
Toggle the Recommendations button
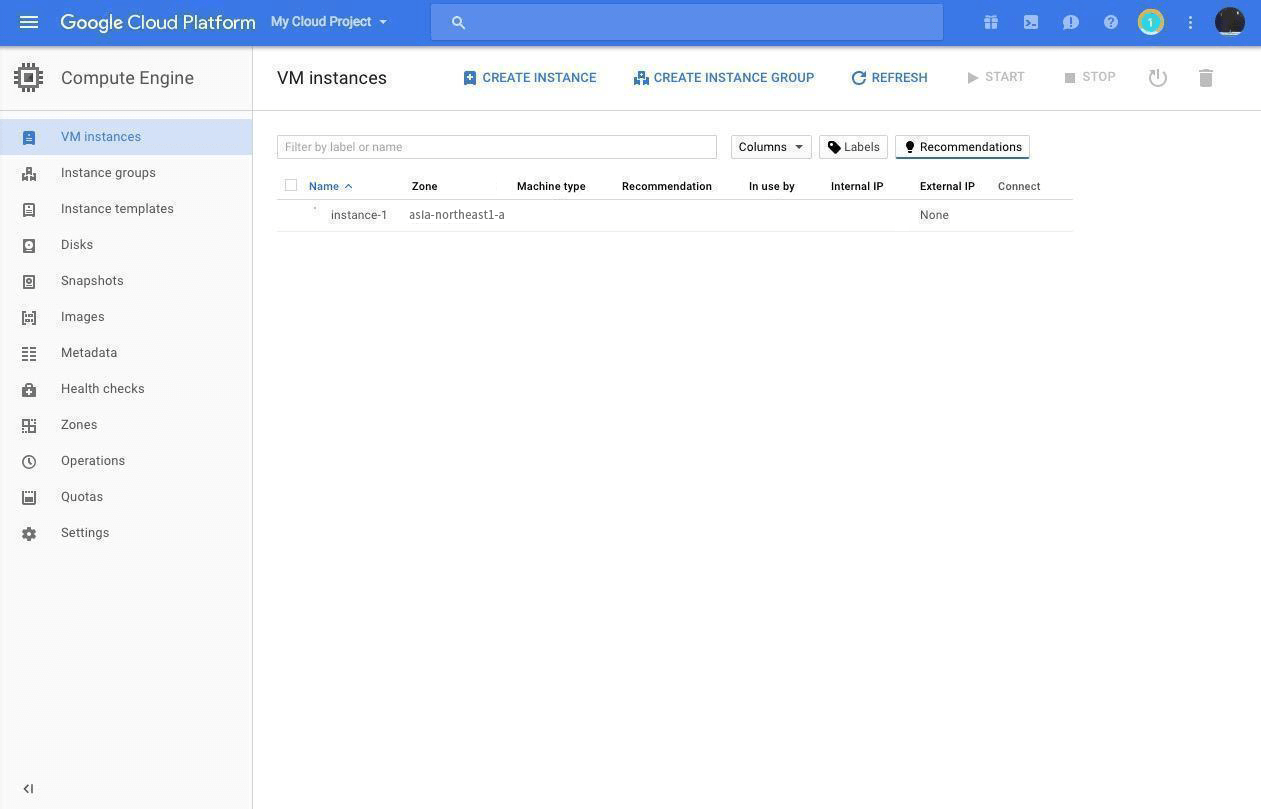[x=962, y=147]
